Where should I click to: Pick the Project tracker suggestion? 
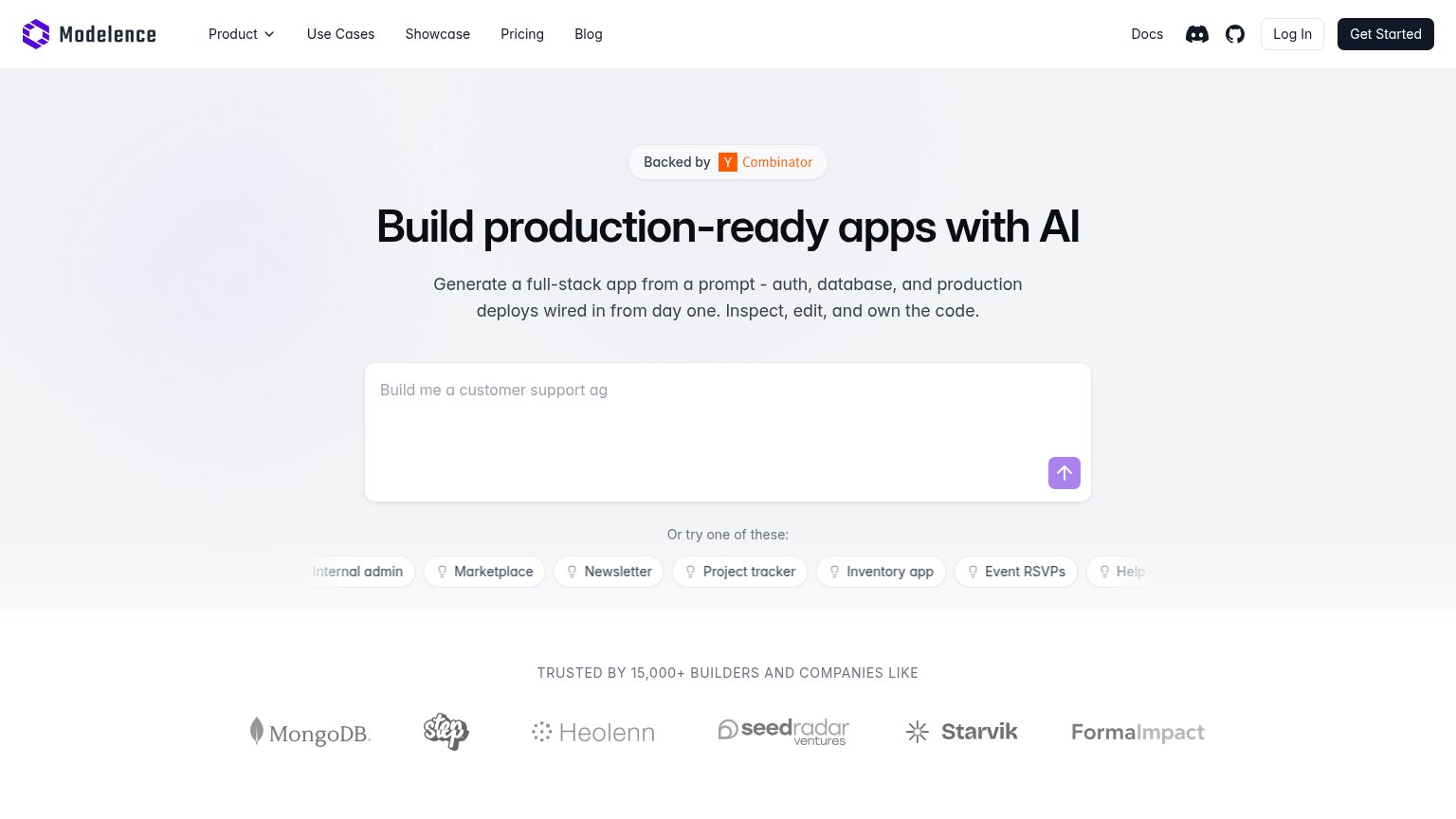(x=739, y=572)
